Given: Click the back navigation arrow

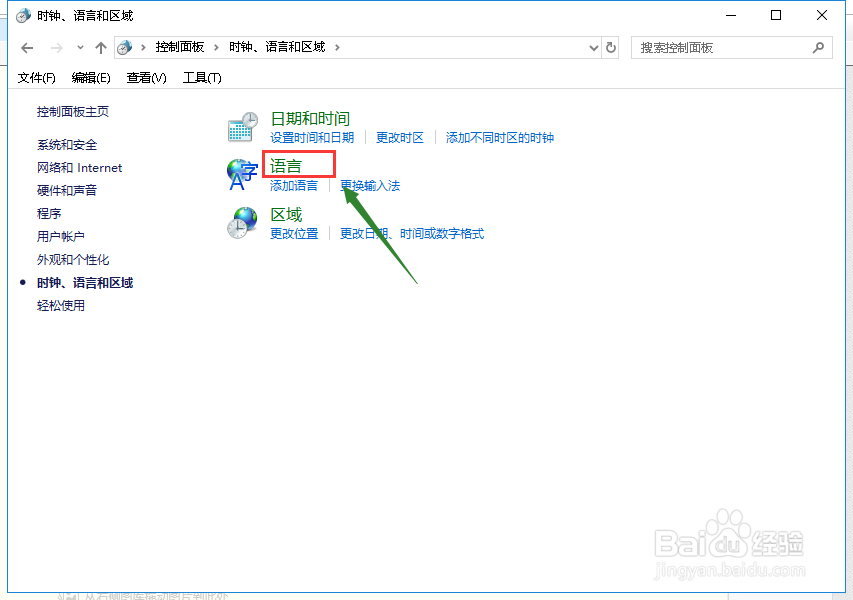Looking at the screenshot, I should click(x=26, y=47).
